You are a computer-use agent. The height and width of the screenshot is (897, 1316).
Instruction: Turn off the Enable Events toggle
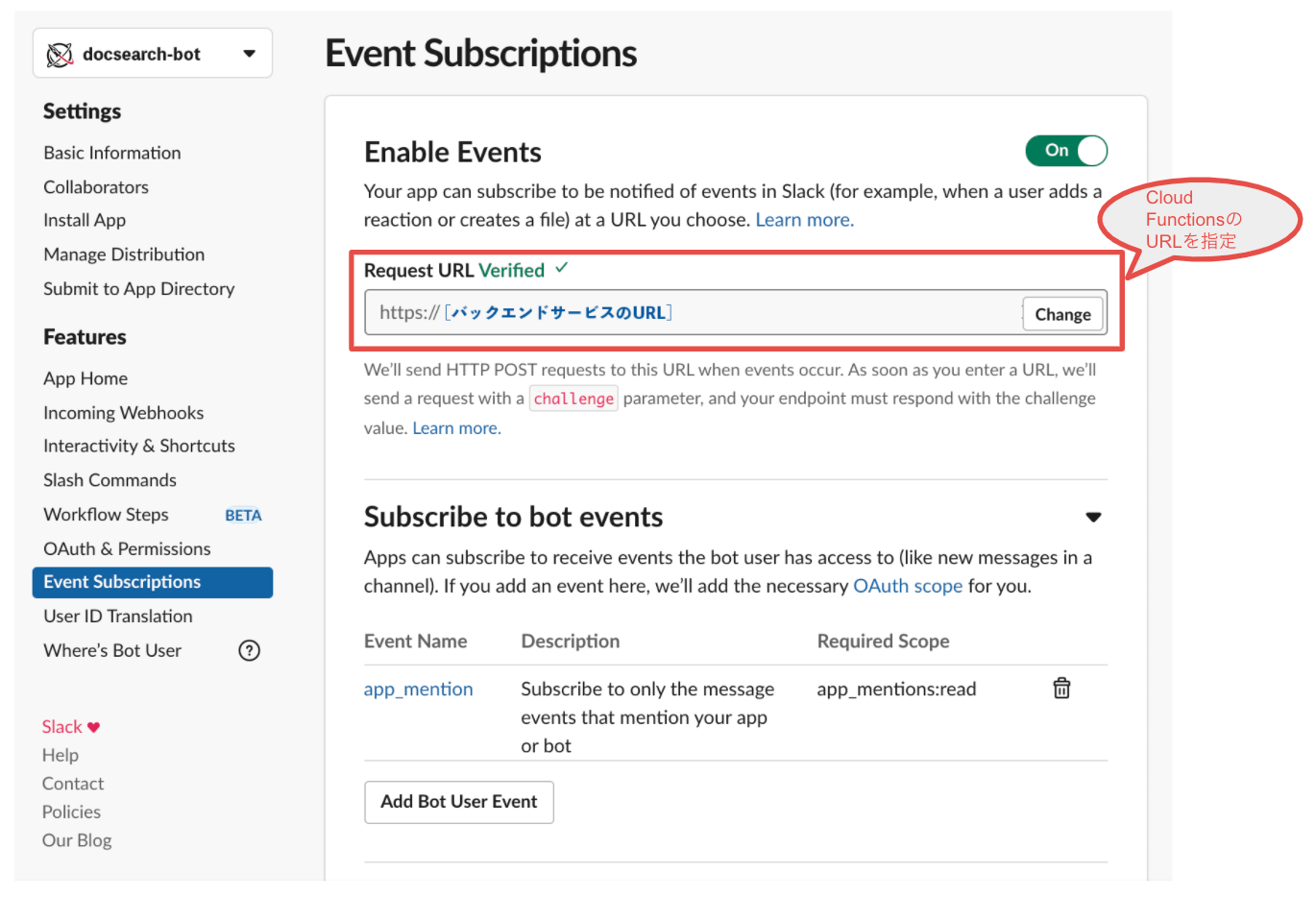(1066, 151)
